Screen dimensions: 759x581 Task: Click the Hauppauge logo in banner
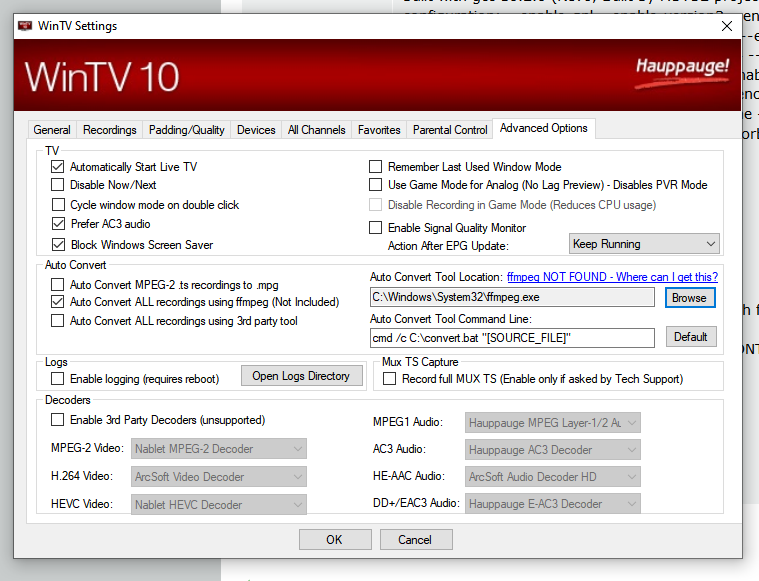tap(682, 73)
